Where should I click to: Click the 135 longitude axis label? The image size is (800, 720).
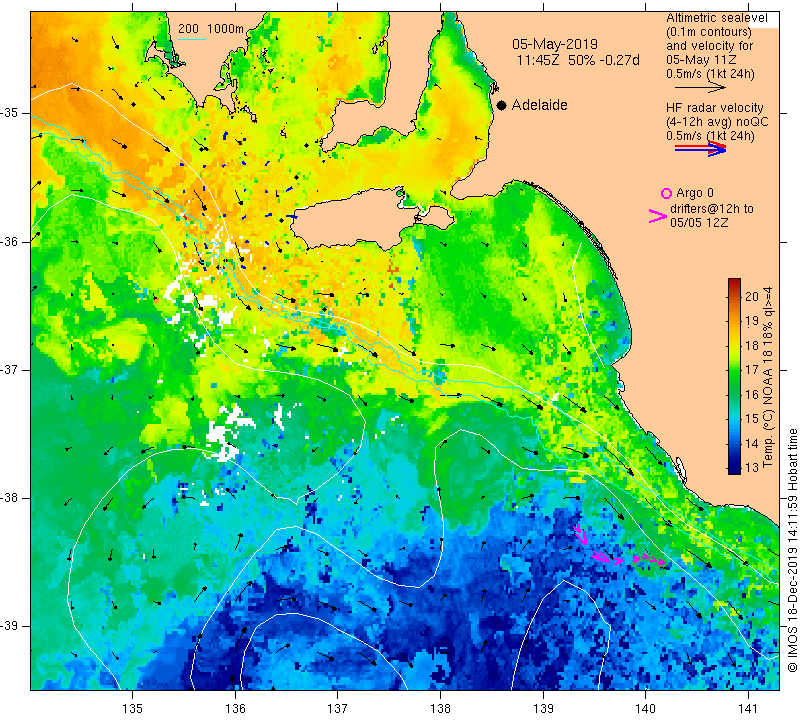[x=133, y=708]
